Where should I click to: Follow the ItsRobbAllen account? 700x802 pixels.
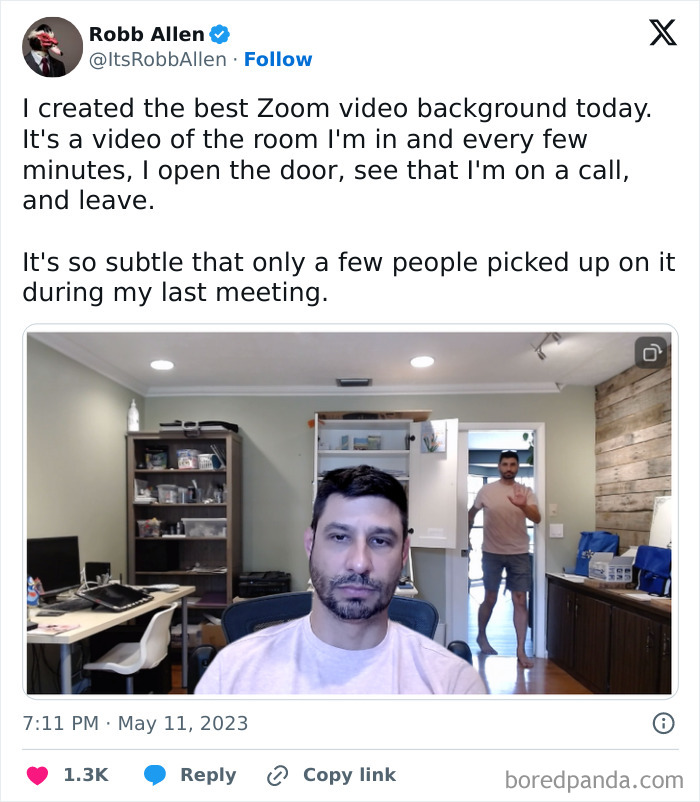pos(278,59)
